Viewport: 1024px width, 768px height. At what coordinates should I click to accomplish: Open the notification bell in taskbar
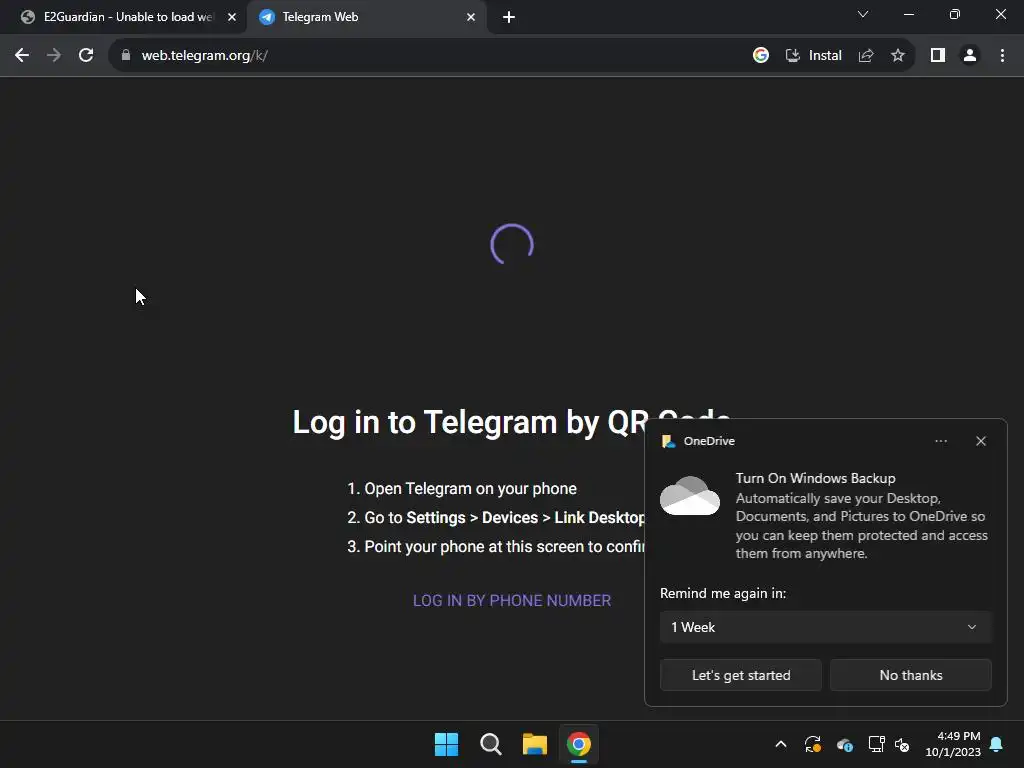[997, 744]
